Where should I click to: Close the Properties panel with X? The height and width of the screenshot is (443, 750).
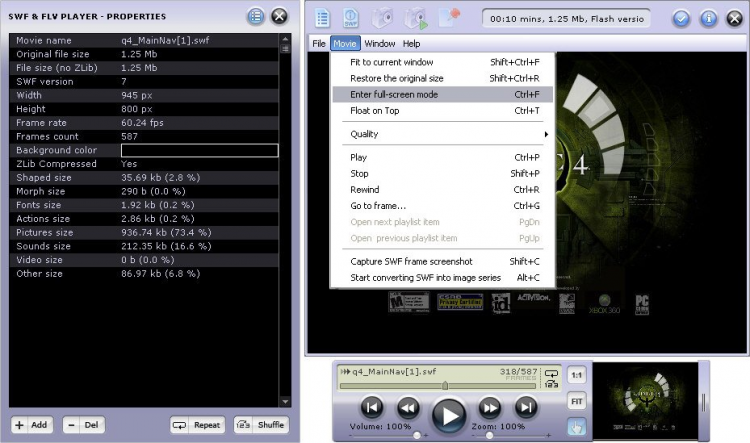click(x=279, y=16)
